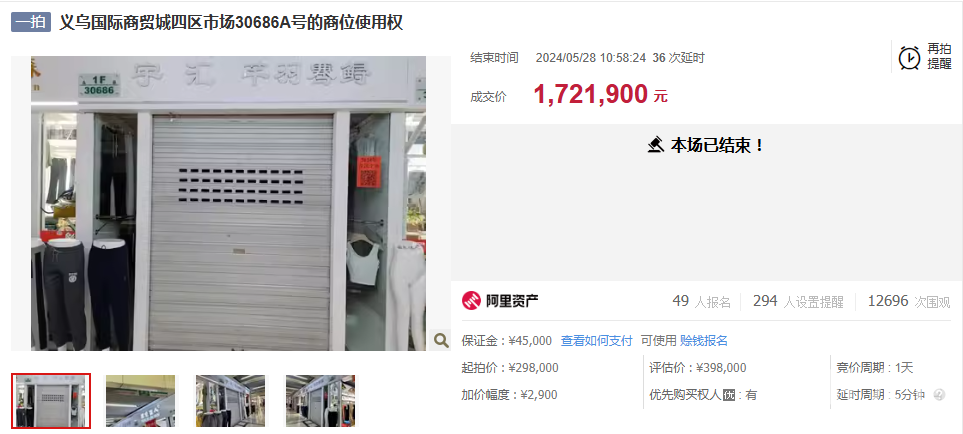Click the 12696 次围观 view count
This screenshot has width=963, height=434.
(910, 301)
